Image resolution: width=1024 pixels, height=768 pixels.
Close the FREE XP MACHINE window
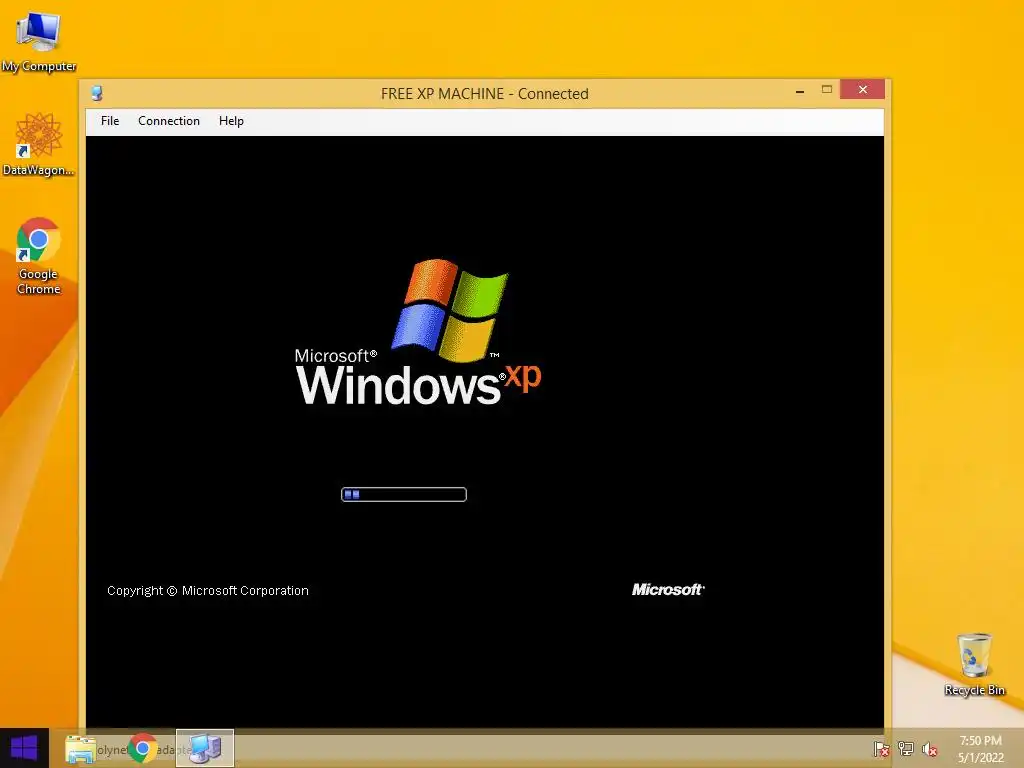click(x=863, y=89)
